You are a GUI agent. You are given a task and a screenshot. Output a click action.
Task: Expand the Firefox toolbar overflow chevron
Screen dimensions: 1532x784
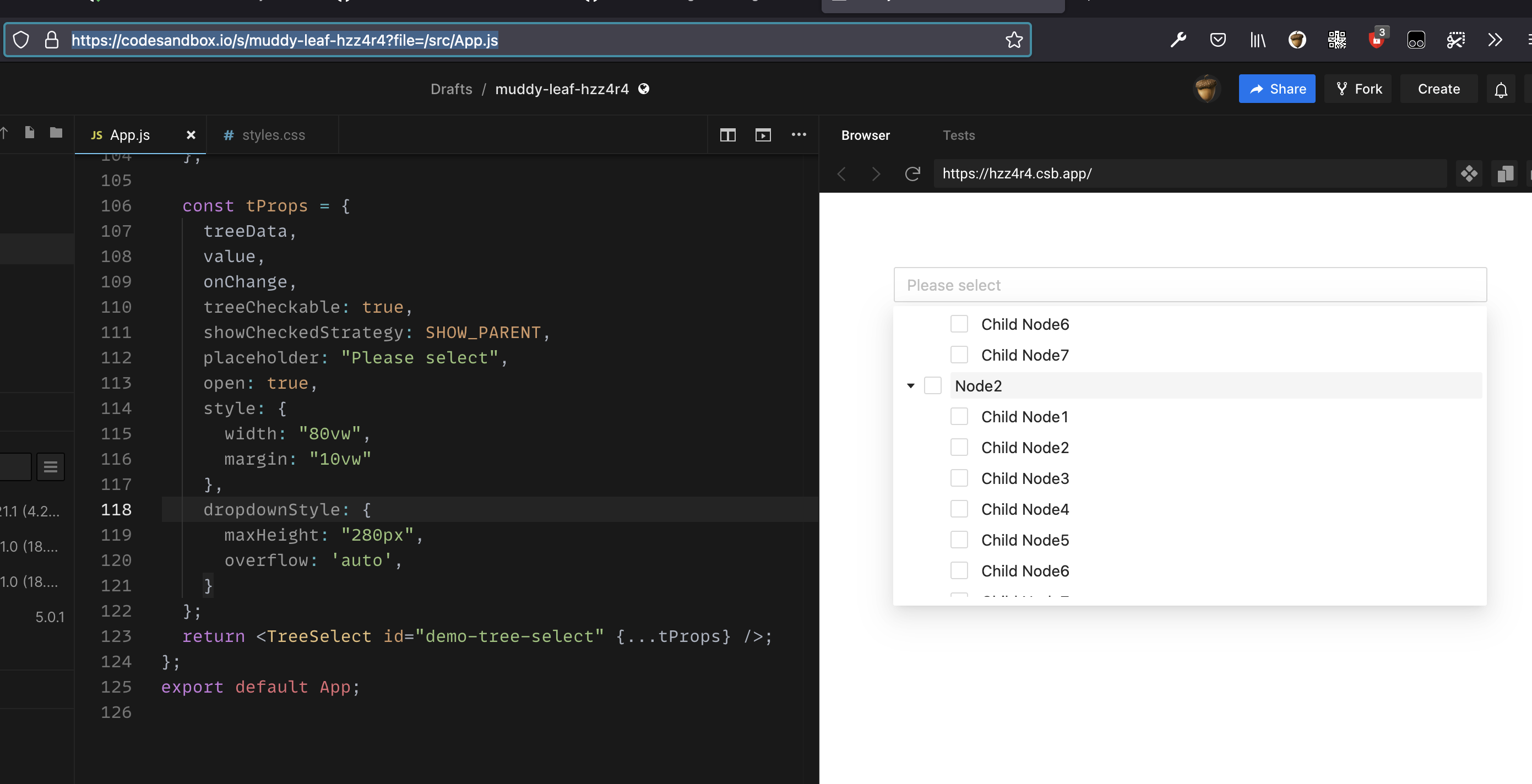[1495, 39]
